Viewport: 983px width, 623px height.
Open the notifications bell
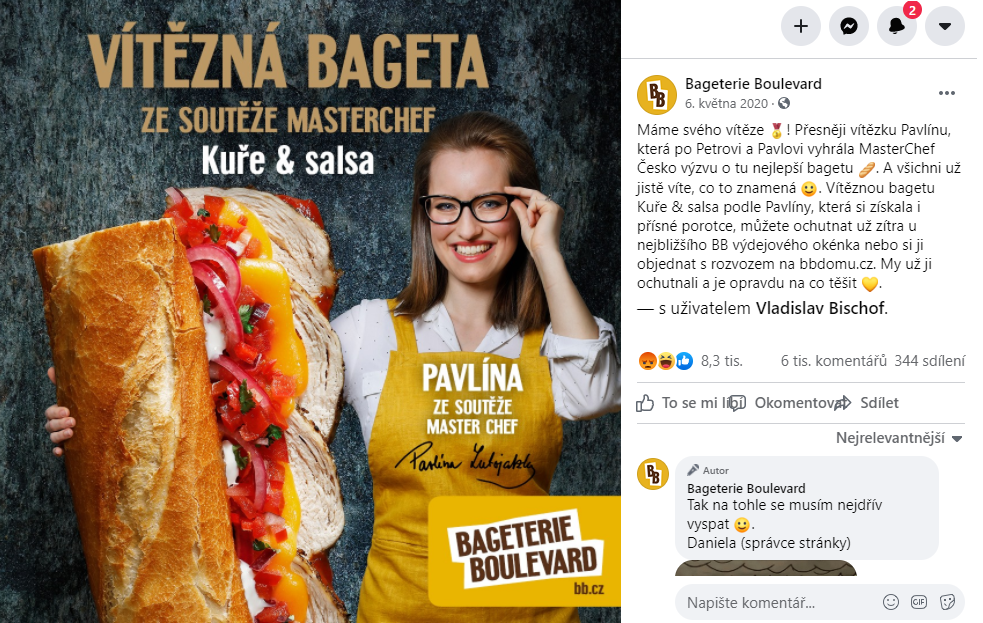(897, 26)
